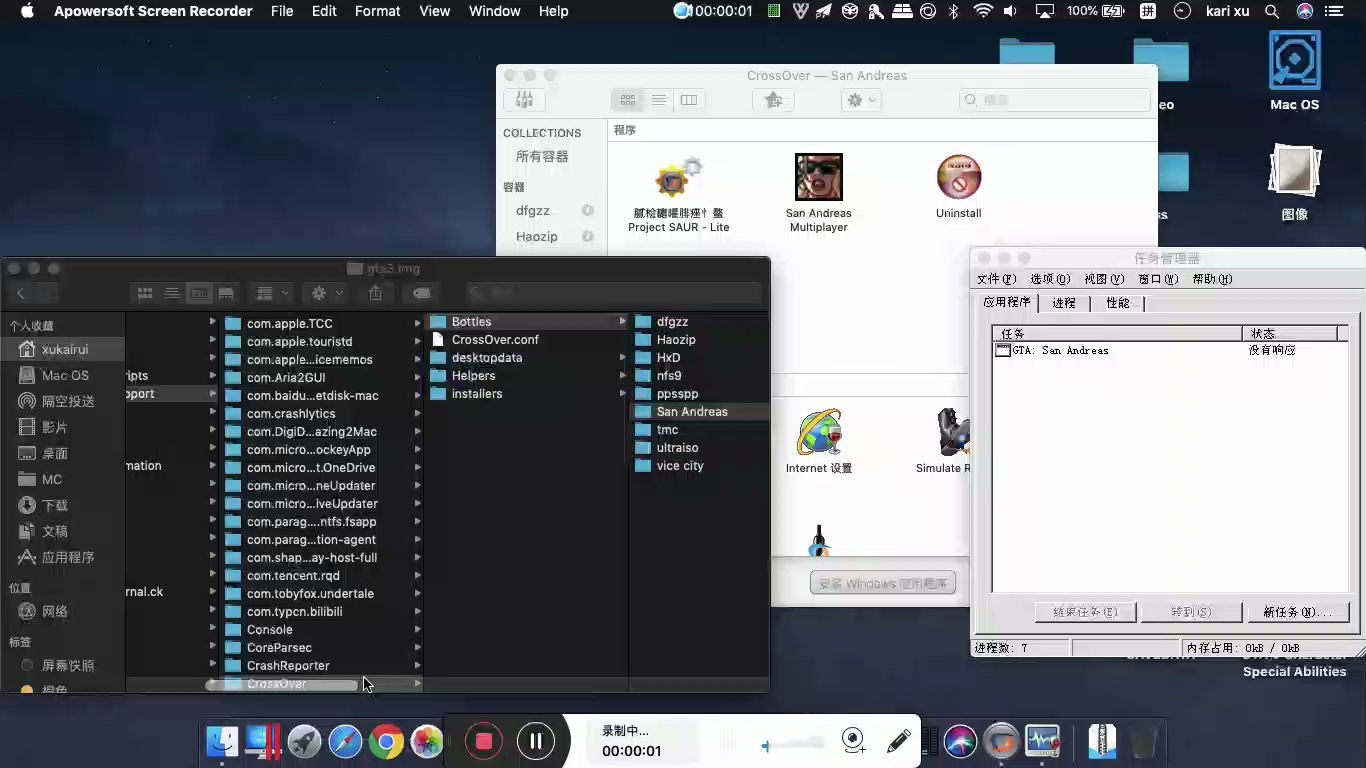Go back in Finder window
The height and width of the screenshot is (768, 1366).
tap(21, 293)
